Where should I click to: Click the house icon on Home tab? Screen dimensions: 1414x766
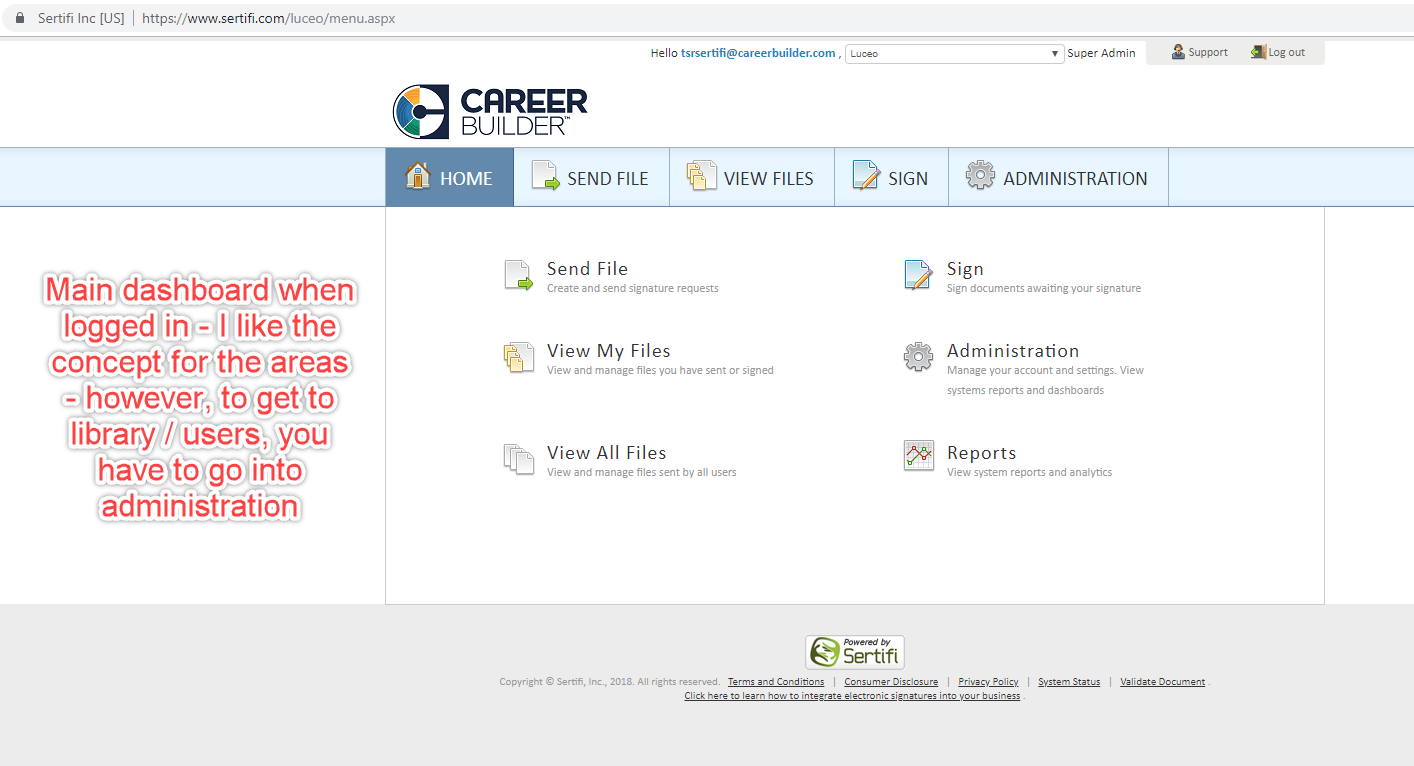pyautogui.click(x=418, y=176)
